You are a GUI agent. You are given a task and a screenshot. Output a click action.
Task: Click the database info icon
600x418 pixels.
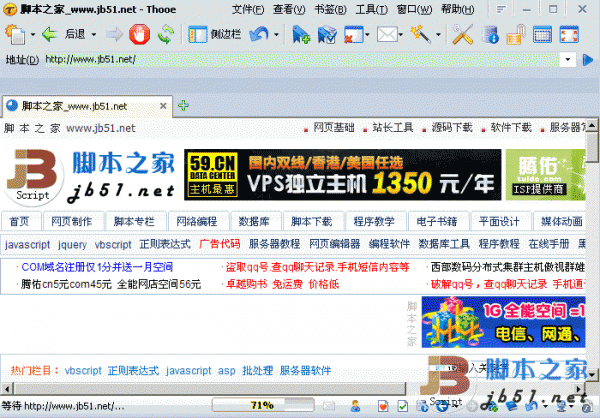[x=491, y=34]
